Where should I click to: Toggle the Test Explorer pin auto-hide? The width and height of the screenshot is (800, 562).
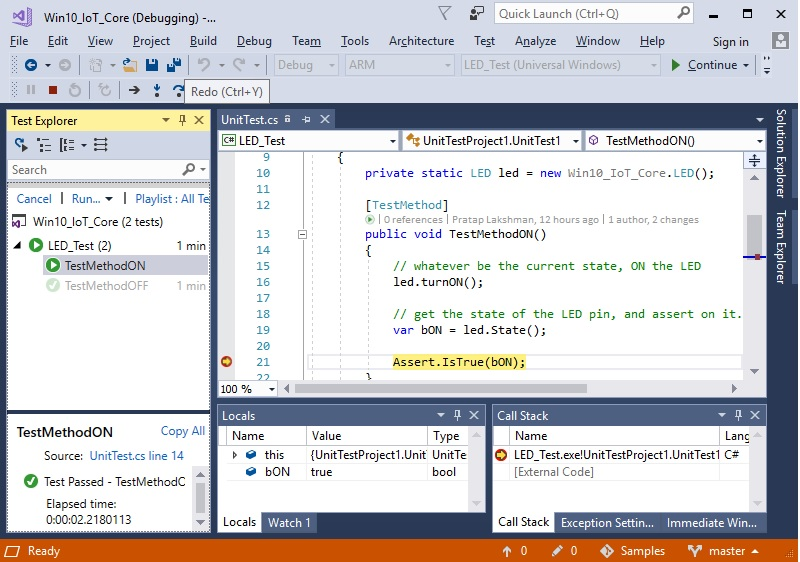(183, 120)
